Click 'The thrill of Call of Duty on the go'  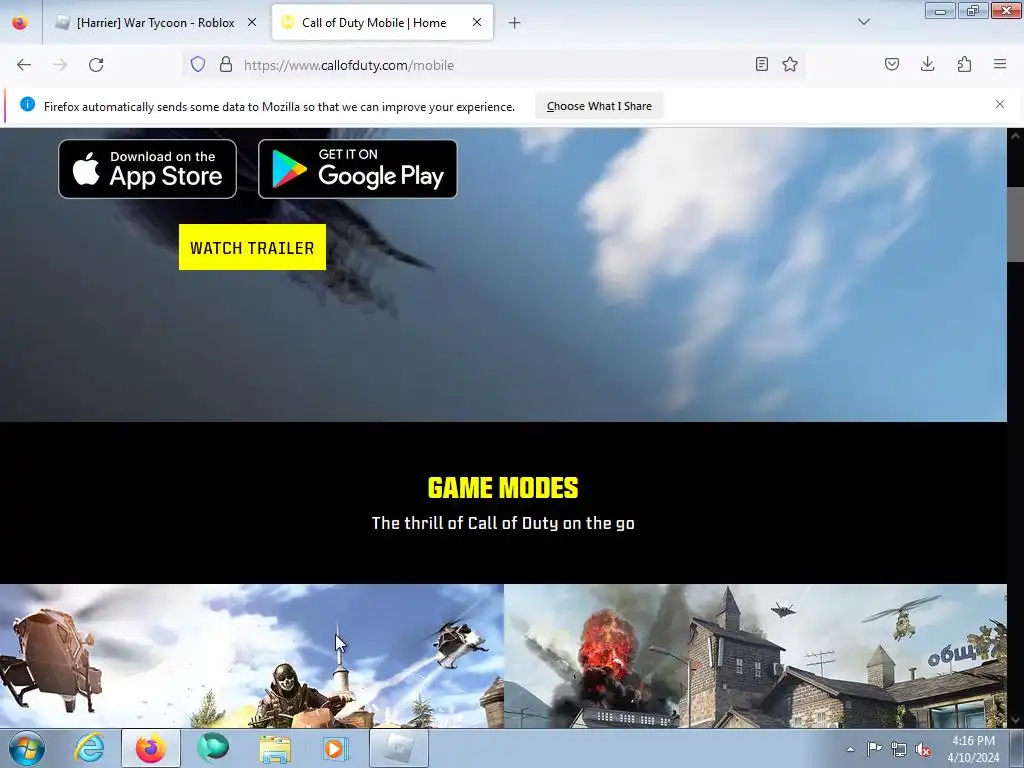point(503,523)
